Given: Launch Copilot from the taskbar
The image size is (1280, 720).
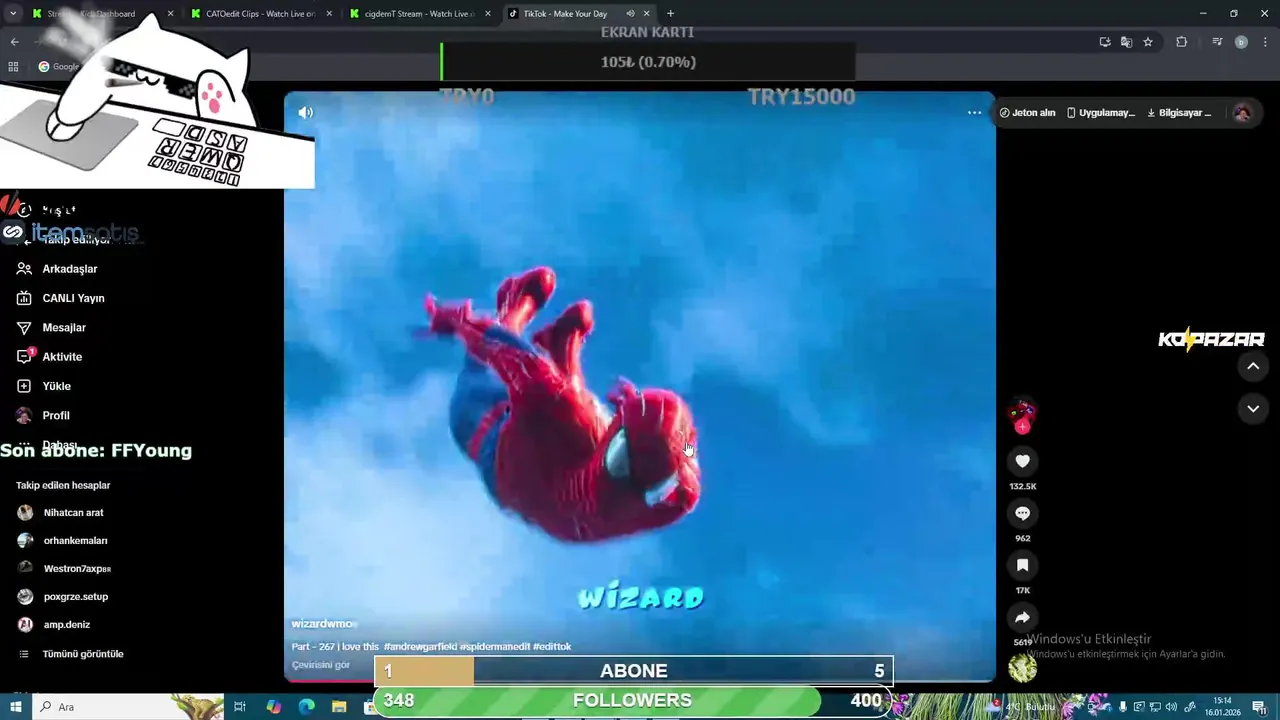Looking at the screenshot, I should click(274, 707).
